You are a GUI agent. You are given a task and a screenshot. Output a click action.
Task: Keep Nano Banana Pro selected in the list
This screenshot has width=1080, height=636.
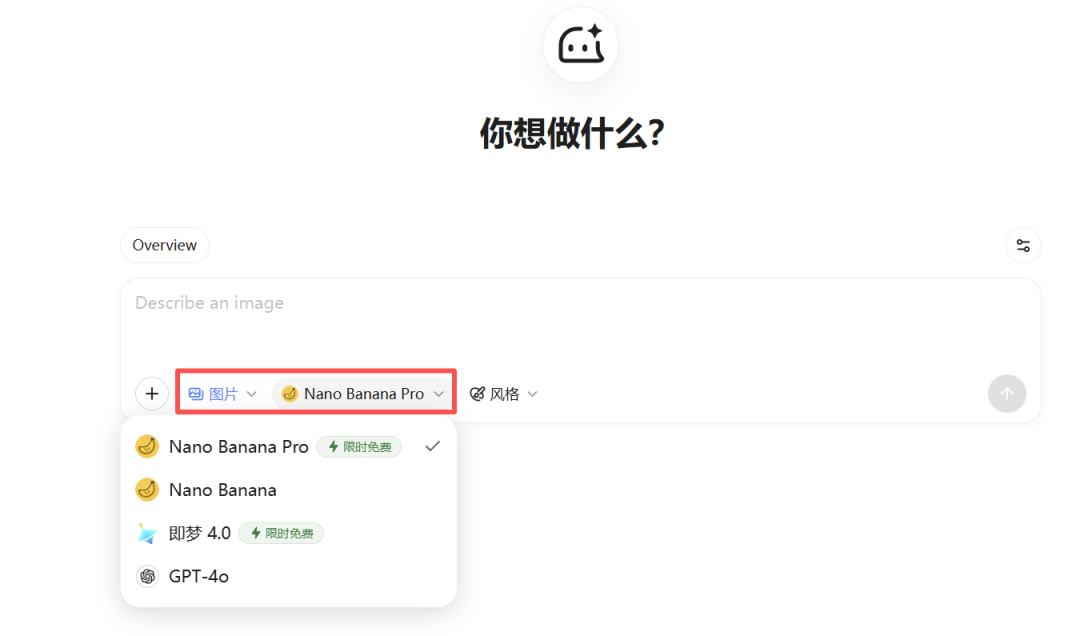tap(240, 446)
